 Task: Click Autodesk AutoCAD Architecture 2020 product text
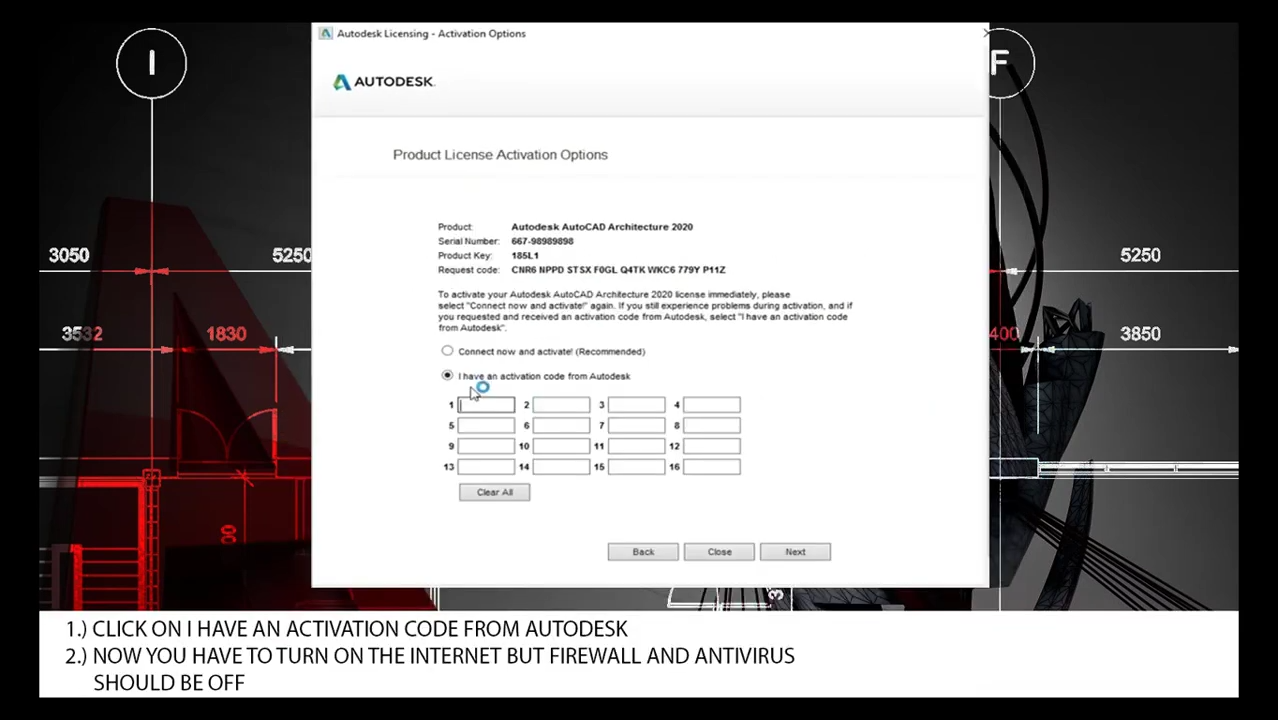coord(602,227)
